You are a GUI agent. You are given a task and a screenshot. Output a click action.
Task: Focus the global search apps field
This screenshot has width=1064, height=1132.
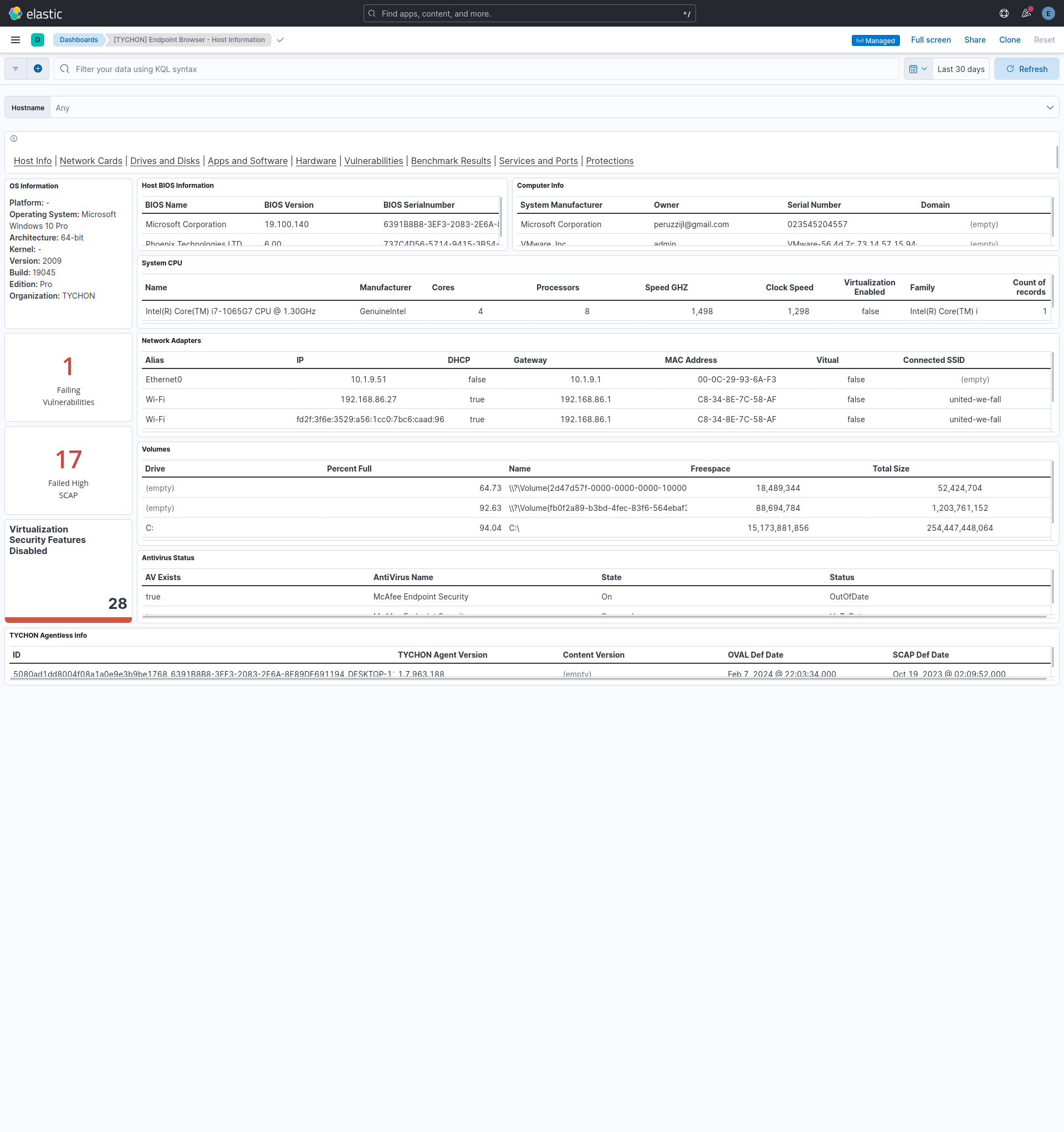click(529, 14)
